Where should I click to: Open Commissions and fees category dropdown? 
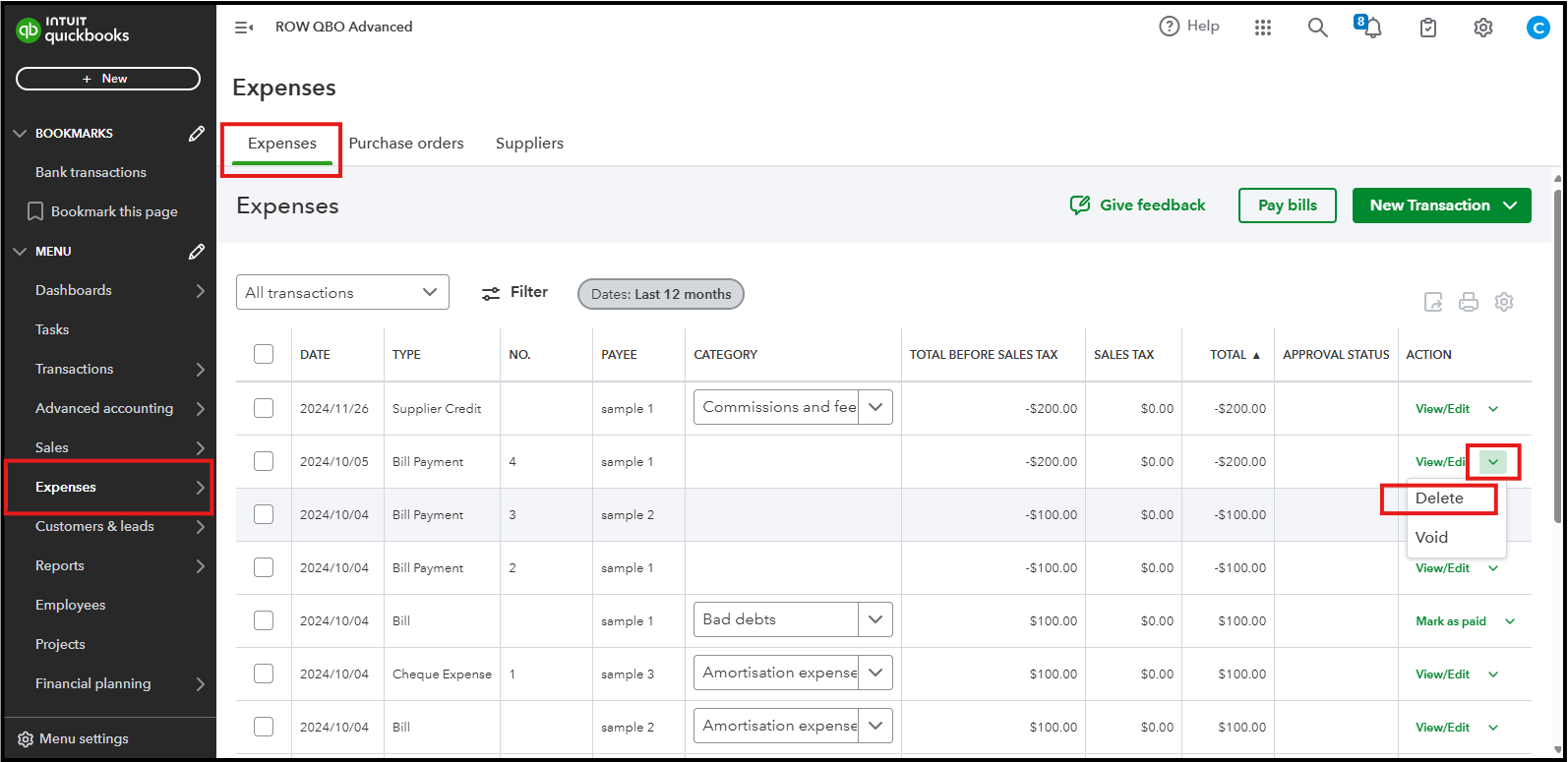875,407
